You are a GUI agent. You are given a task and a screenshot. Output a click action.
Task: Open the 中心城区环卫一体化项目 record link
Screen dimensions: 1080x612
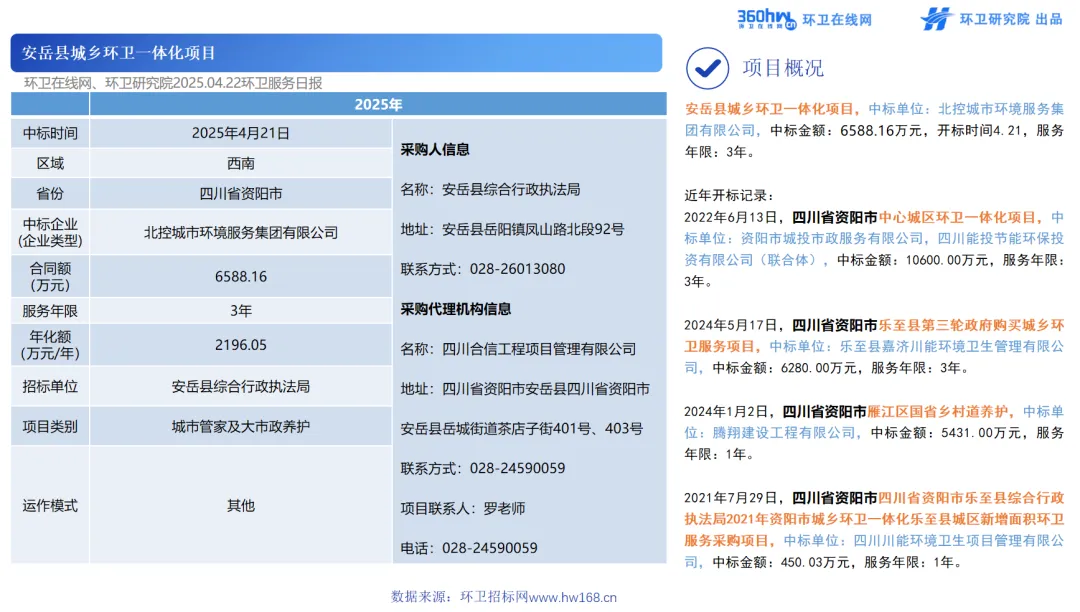(957, 218)
